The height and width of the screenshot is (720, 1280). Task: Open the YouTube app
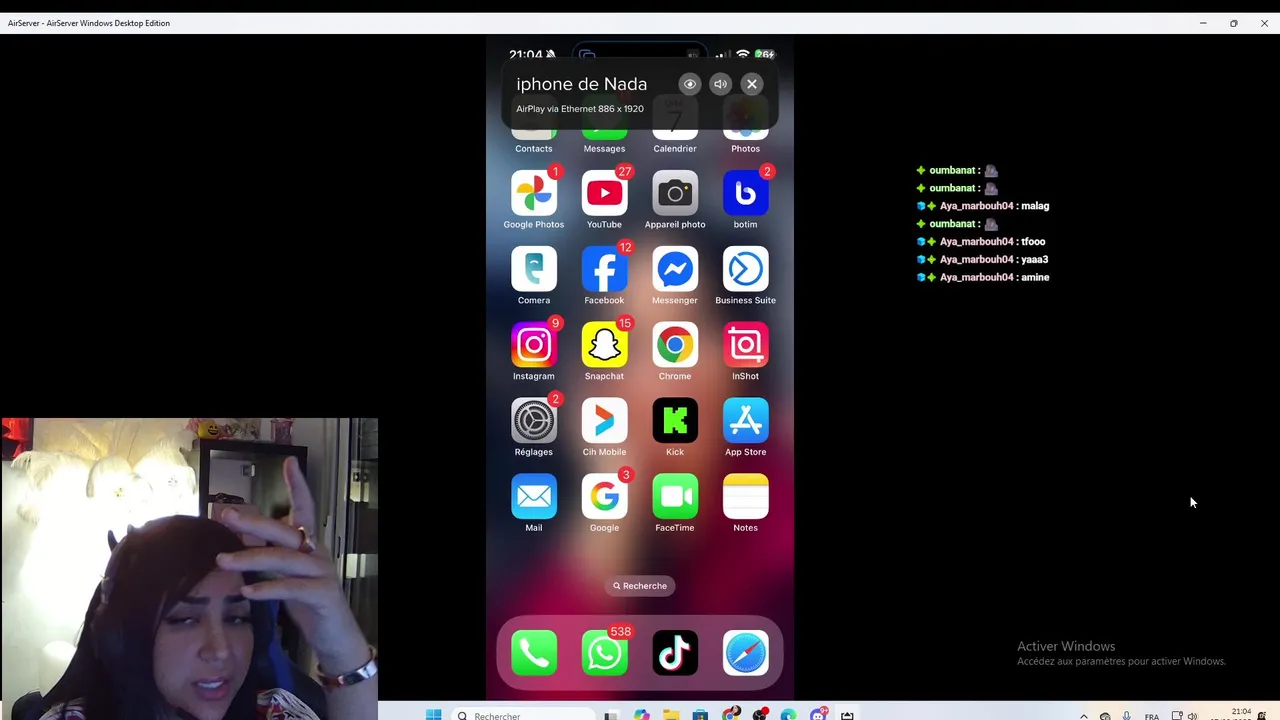click(x=604, y=193)
